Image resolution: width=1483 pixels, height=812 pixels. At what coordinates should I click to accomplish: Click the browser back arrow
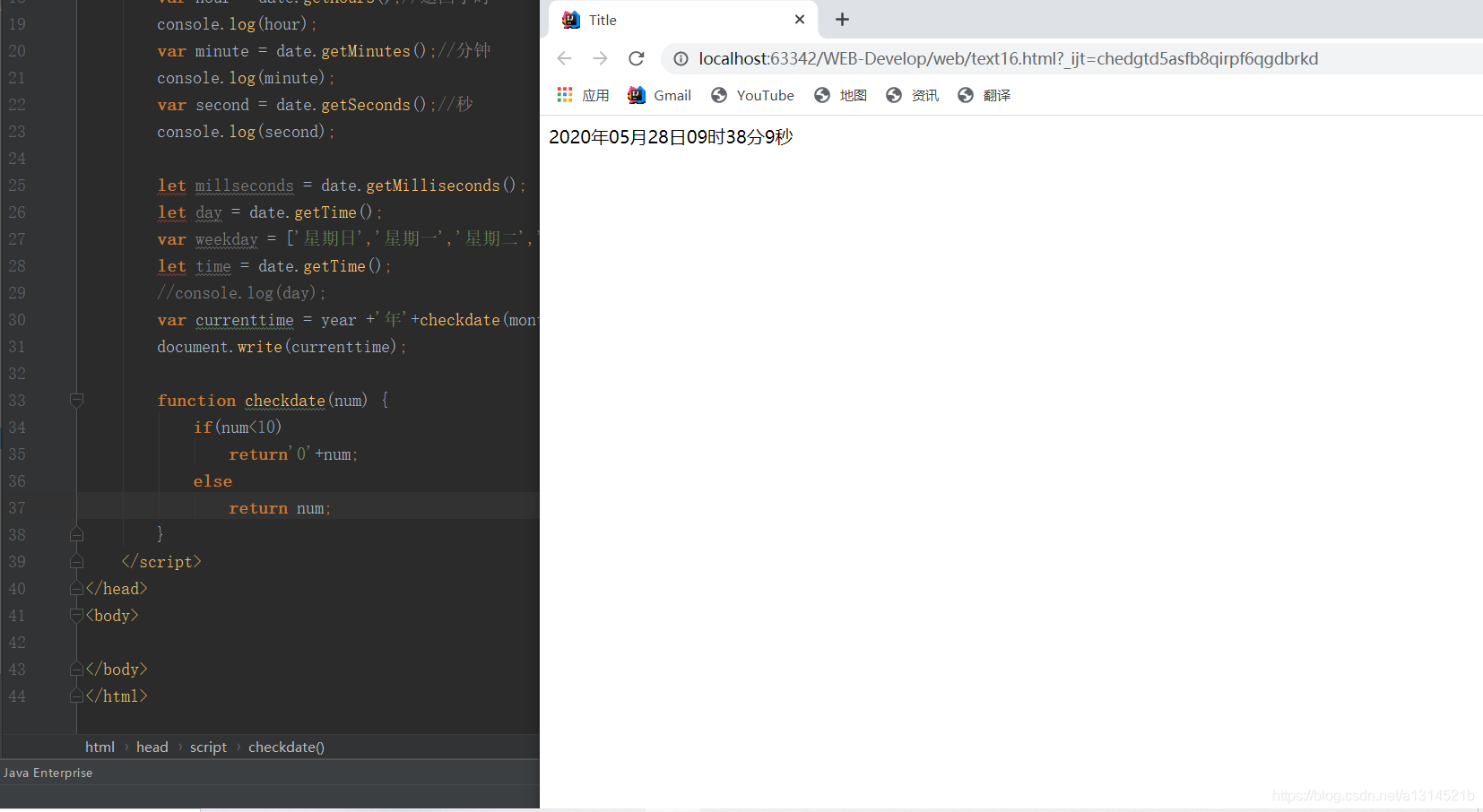564,58
